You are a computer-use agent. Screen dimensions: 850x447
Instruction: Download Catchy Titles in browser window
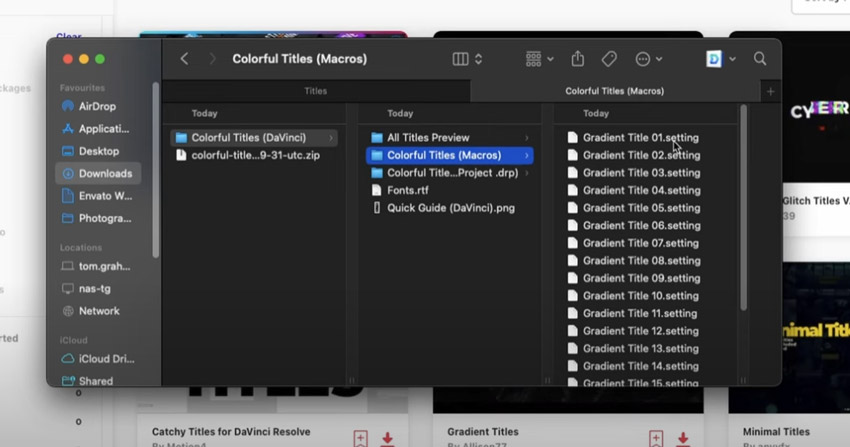(x=388, y=438)
